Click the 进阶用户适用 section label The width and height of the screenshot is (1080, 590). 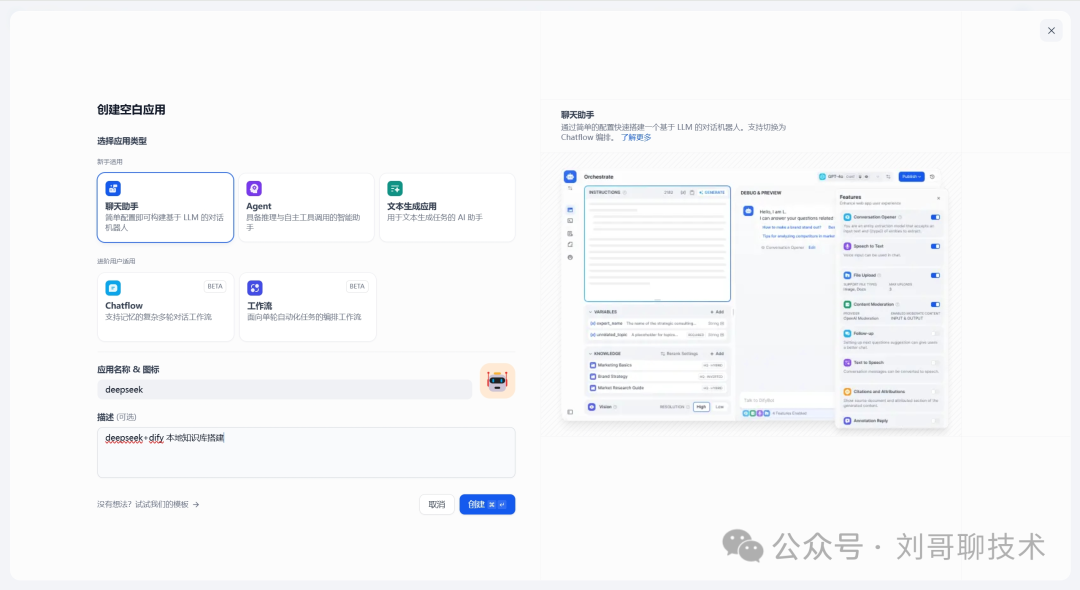(116, 262)
